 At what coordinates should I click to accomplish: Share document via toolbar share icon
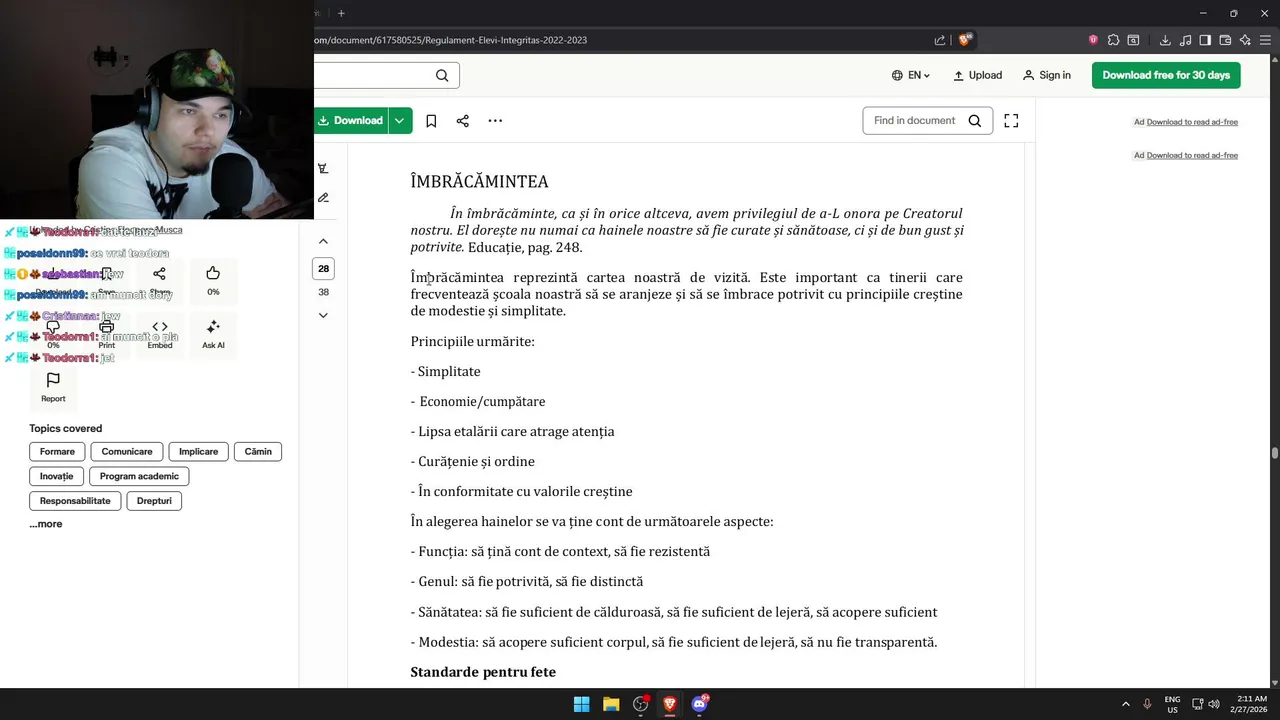tap(463, 121)
